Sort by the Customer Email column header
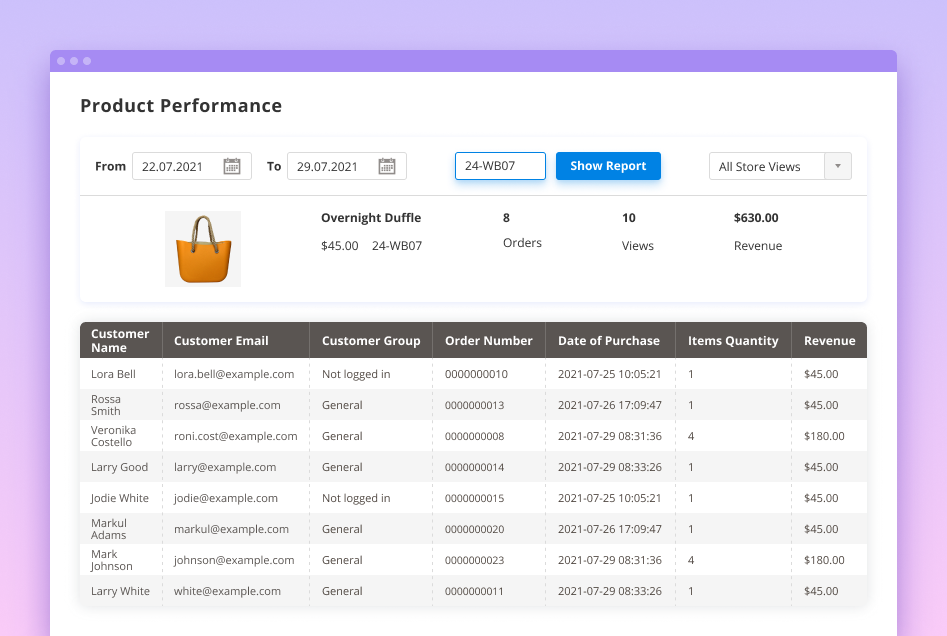This screenshot has height=636, width=947. [221, 340]
